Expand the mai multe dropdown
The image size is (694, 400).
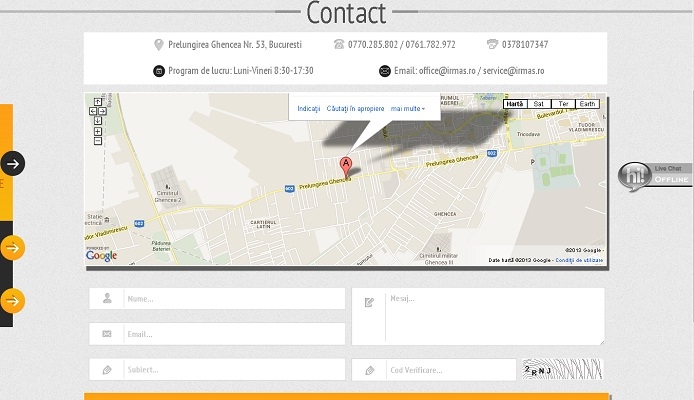pos(408,108)
